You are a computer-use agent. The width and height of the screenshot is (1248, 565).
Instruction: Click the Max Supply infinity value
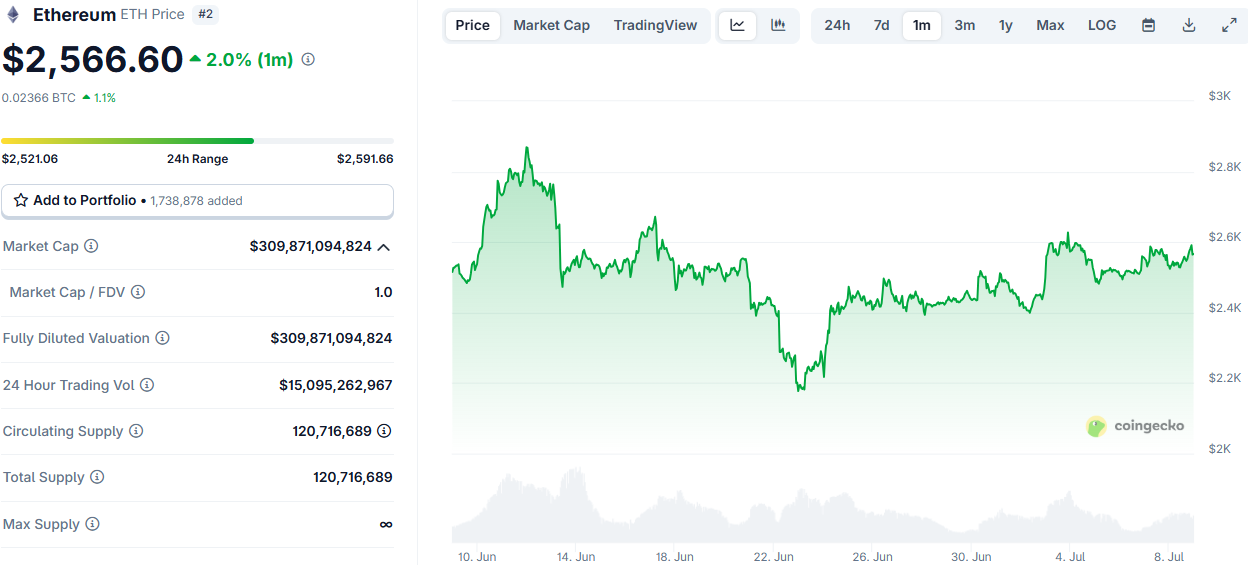coord(386,524)
